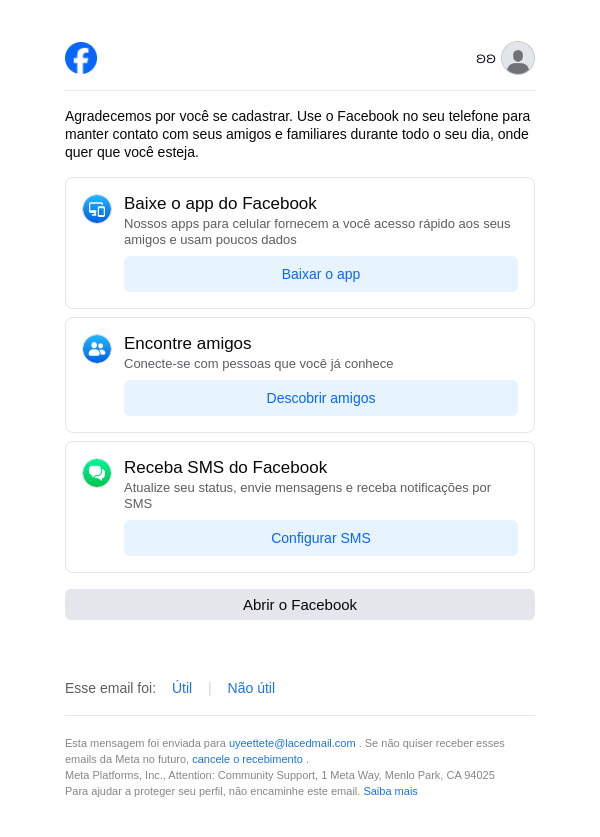Open the Saiba mais link
The height and width of the screenshot is (837, 600).
(x=390, y=791)
